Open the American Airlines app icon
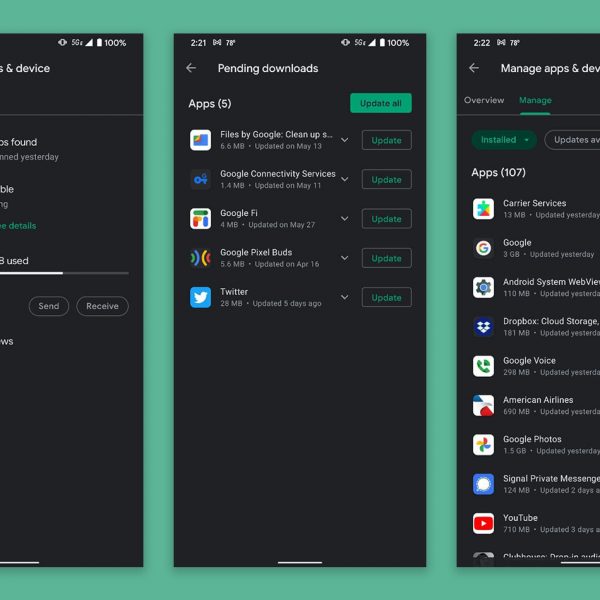Viewport: 600px width, 600px height. [483, 405]
